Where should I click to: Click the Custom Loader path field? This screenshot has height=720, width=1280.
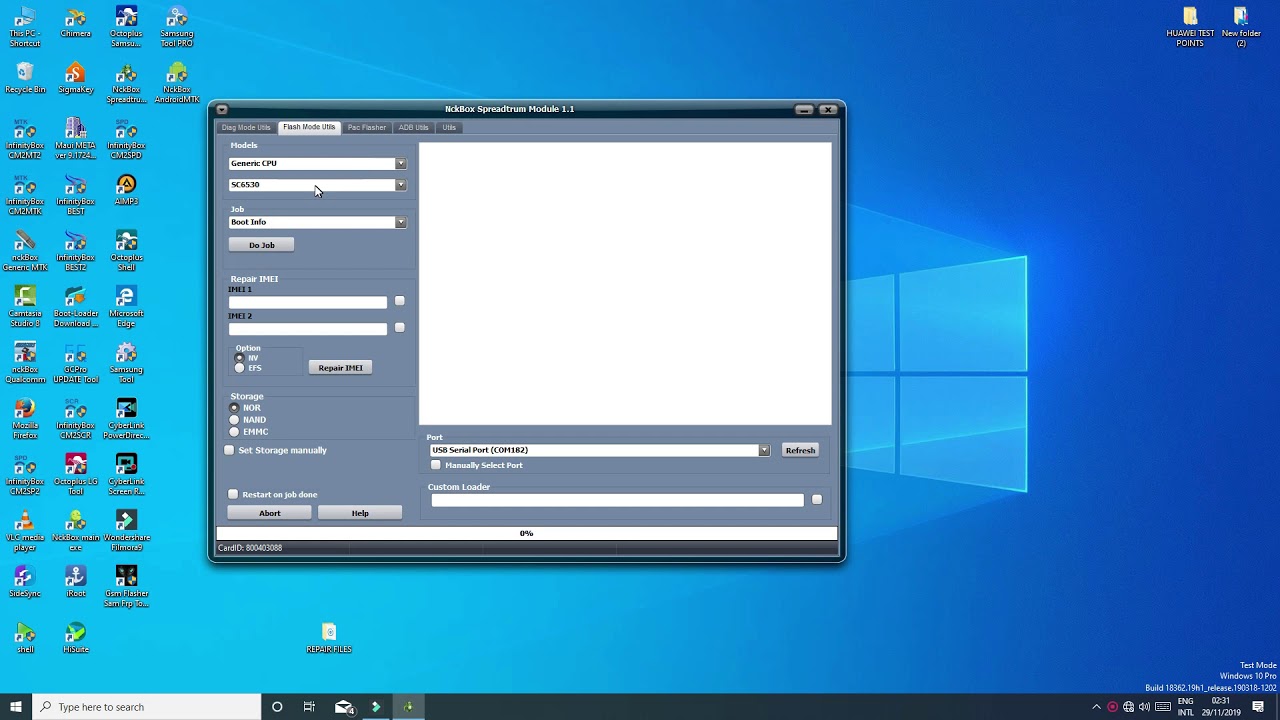tap(617, 500)
